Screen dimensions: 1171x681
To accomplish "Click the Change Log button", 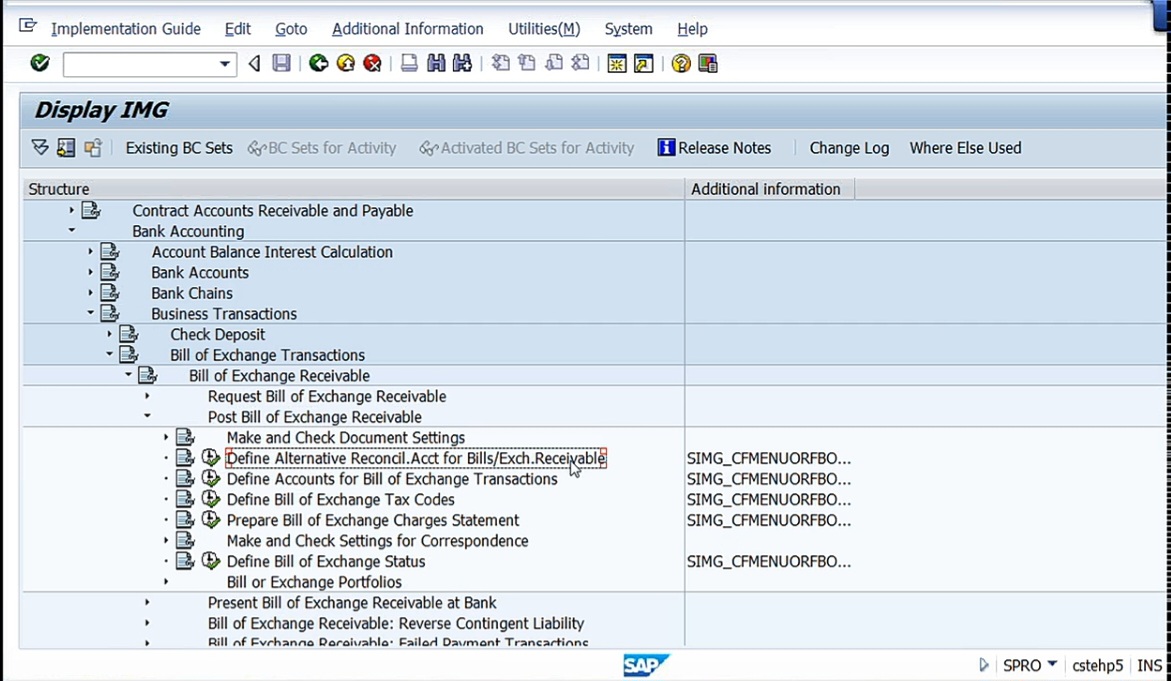I will click(849, 148).
